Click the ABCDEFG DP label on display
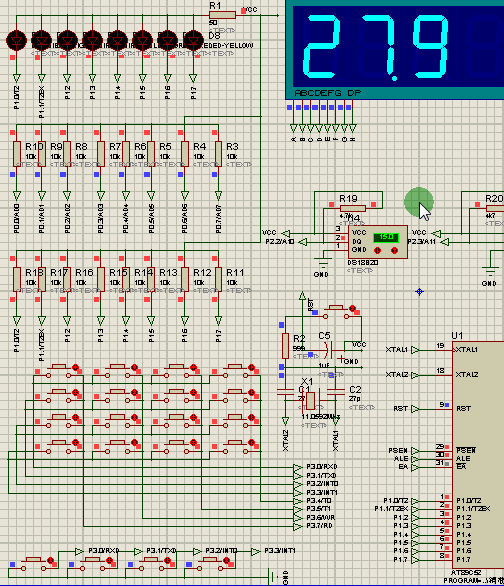504x586 pixels. (328, 93)
